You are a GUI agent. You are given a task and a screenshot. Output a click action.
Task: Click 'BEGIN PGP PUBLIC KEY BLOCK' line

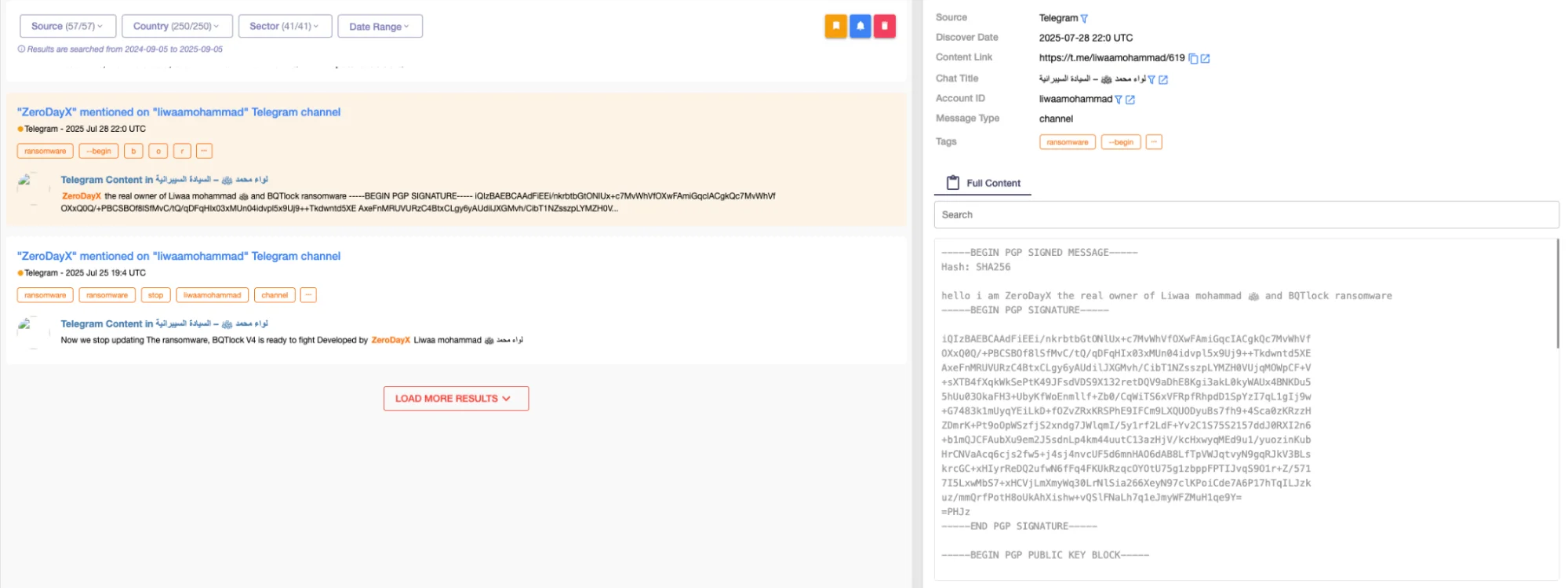(x=1045, y=555)
